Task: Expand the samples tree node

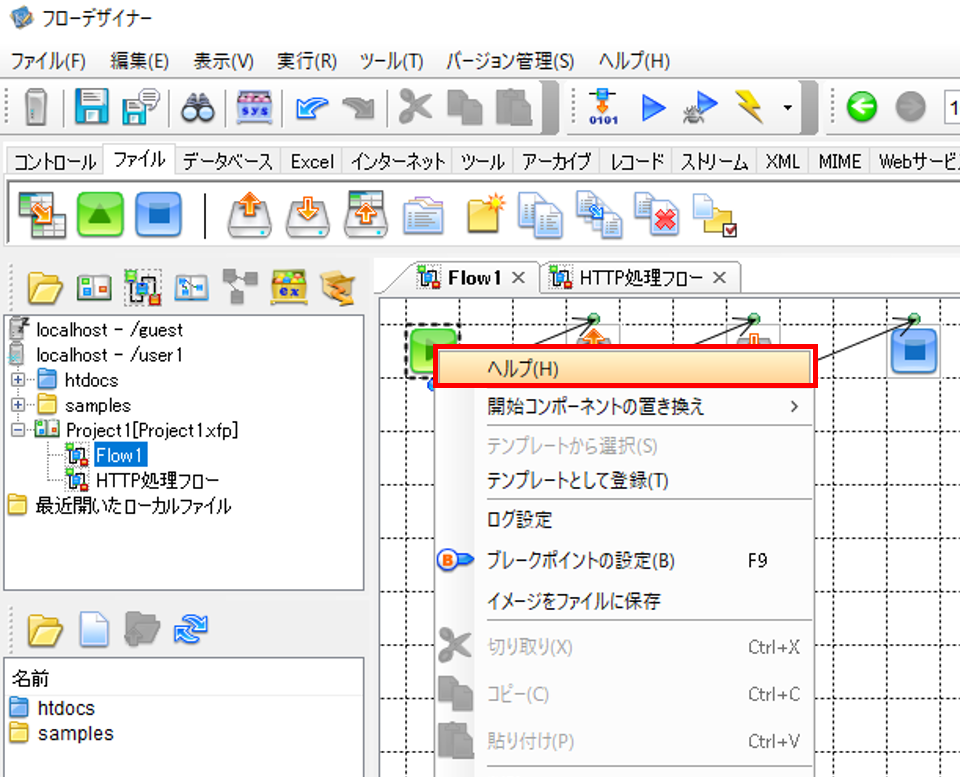Action: (x=18, y=405)
